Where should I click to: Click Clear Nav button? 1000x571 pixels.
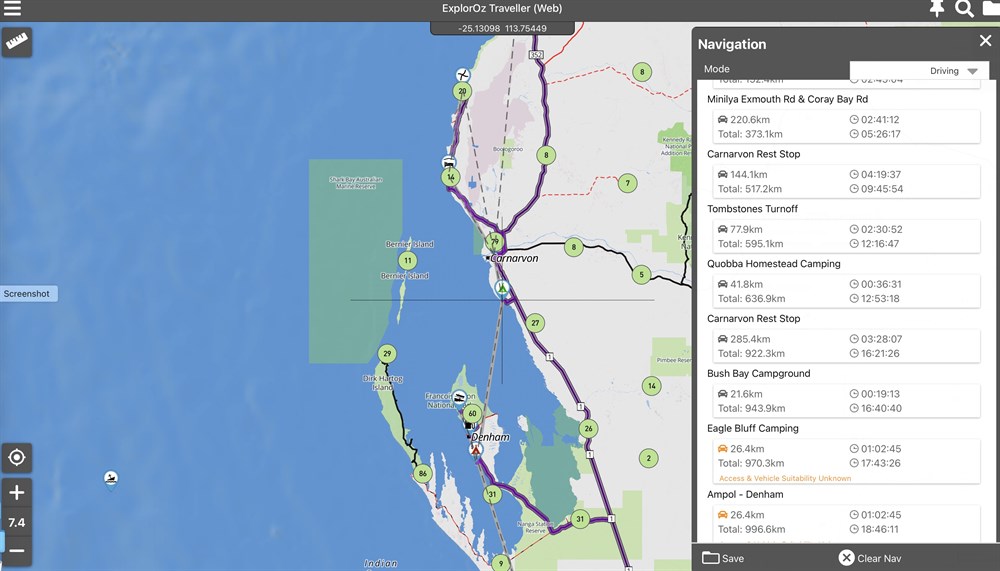869,558
